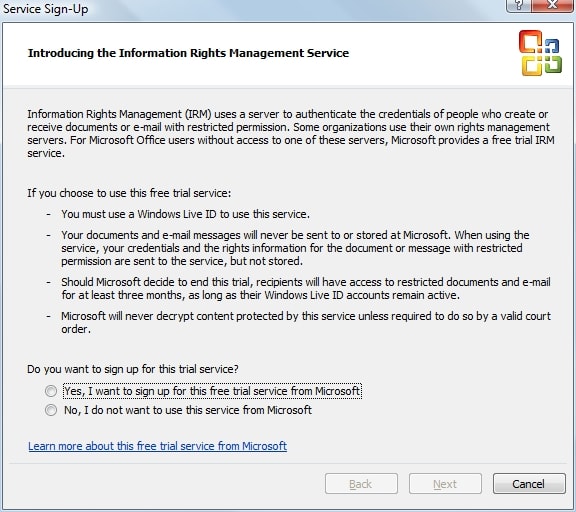Viewport: 576px width, 512px height.
Task: Click the 'Information Rights Management (IRM) uses a server' paragraph
Action: (291, 134)
